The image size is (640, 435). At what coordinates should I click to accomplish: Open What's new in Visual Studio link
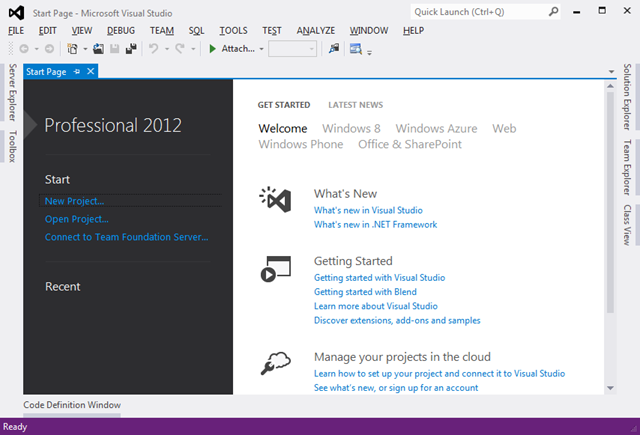(368, 210)
